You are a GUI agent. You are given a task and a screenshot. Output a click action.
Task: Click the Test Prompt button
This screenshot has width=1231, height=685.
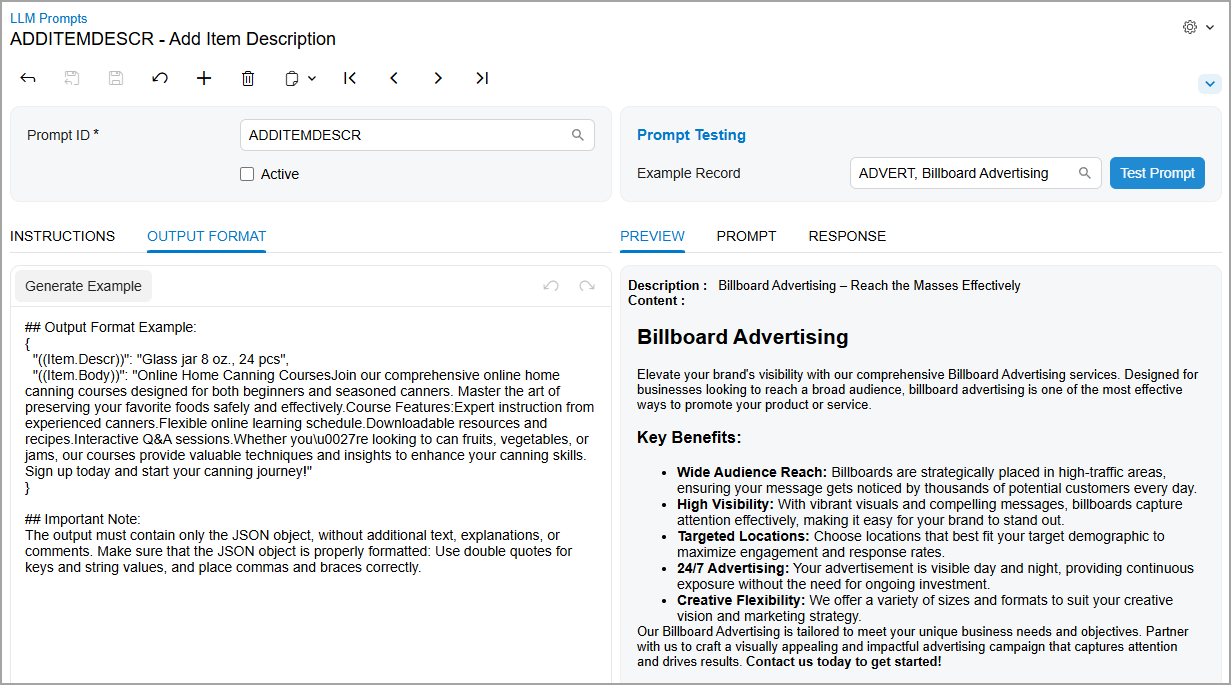point(1157,173)
